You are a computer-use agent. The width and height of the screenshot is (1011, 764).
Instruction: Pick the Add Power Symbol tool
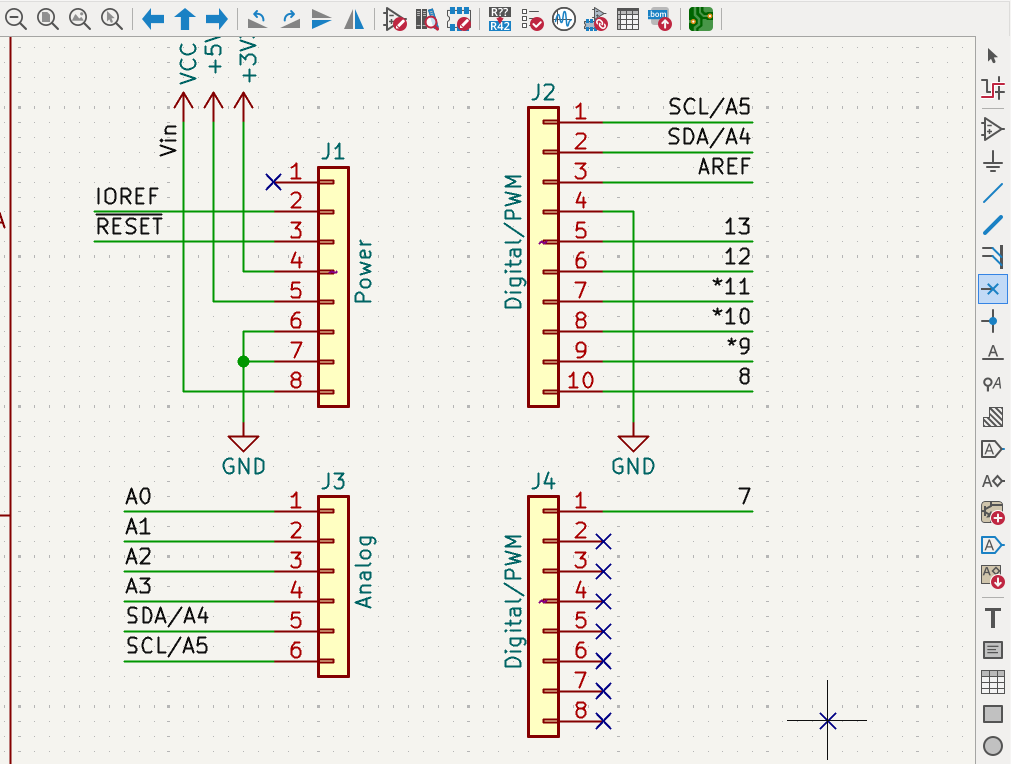(992, 161)
